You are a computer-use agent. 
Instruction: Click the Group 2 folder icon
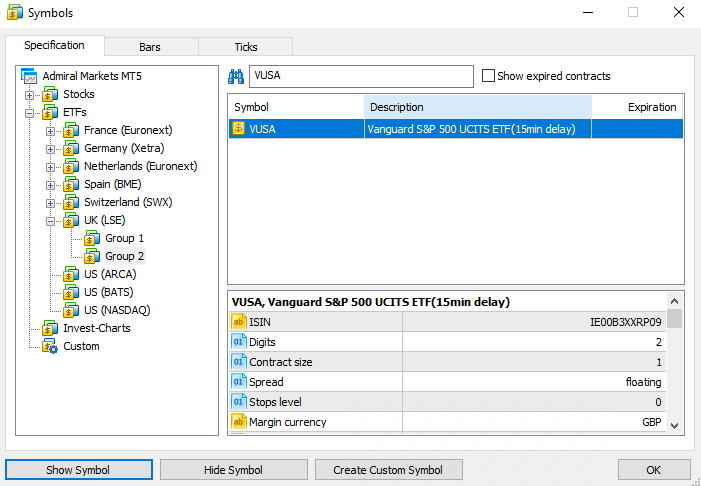pyautogui.click(x=92, y=256)
